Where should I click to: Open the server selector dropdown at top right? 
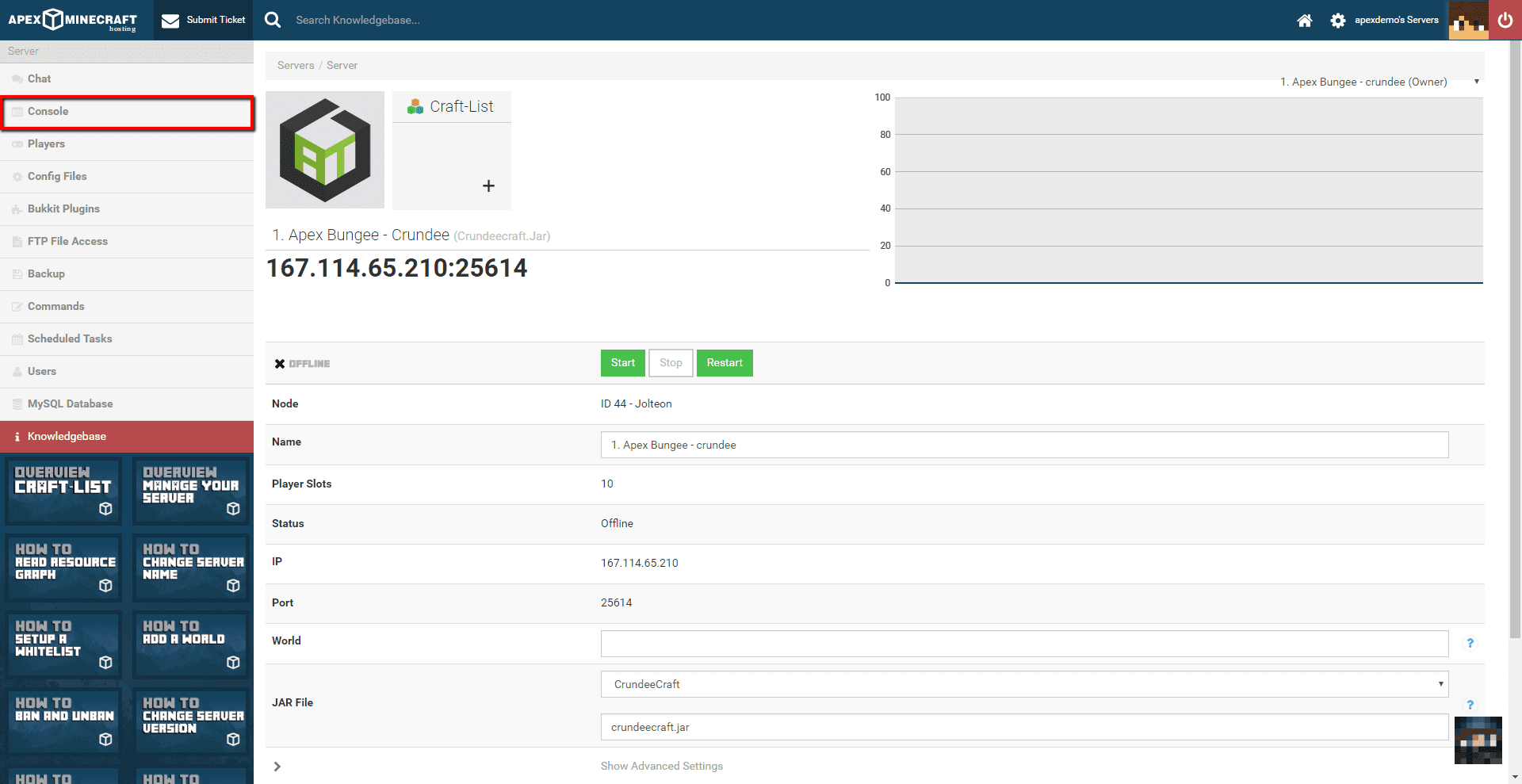point(1379,82)
